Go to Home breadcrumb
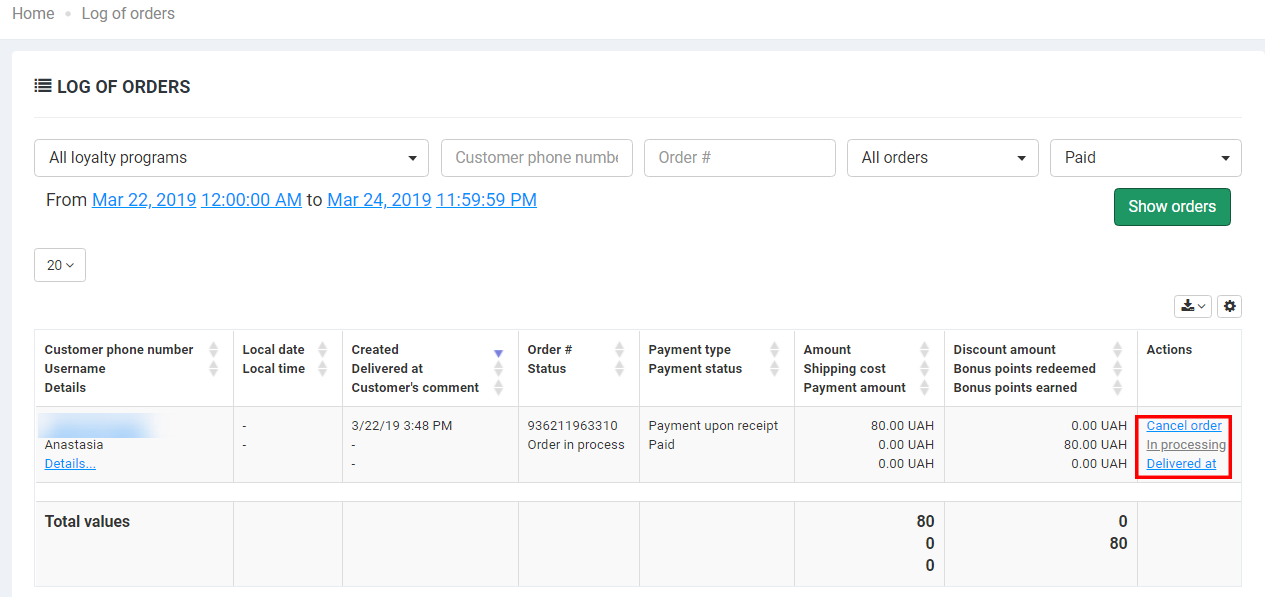 pyautogui.click(x=33, y=14)
